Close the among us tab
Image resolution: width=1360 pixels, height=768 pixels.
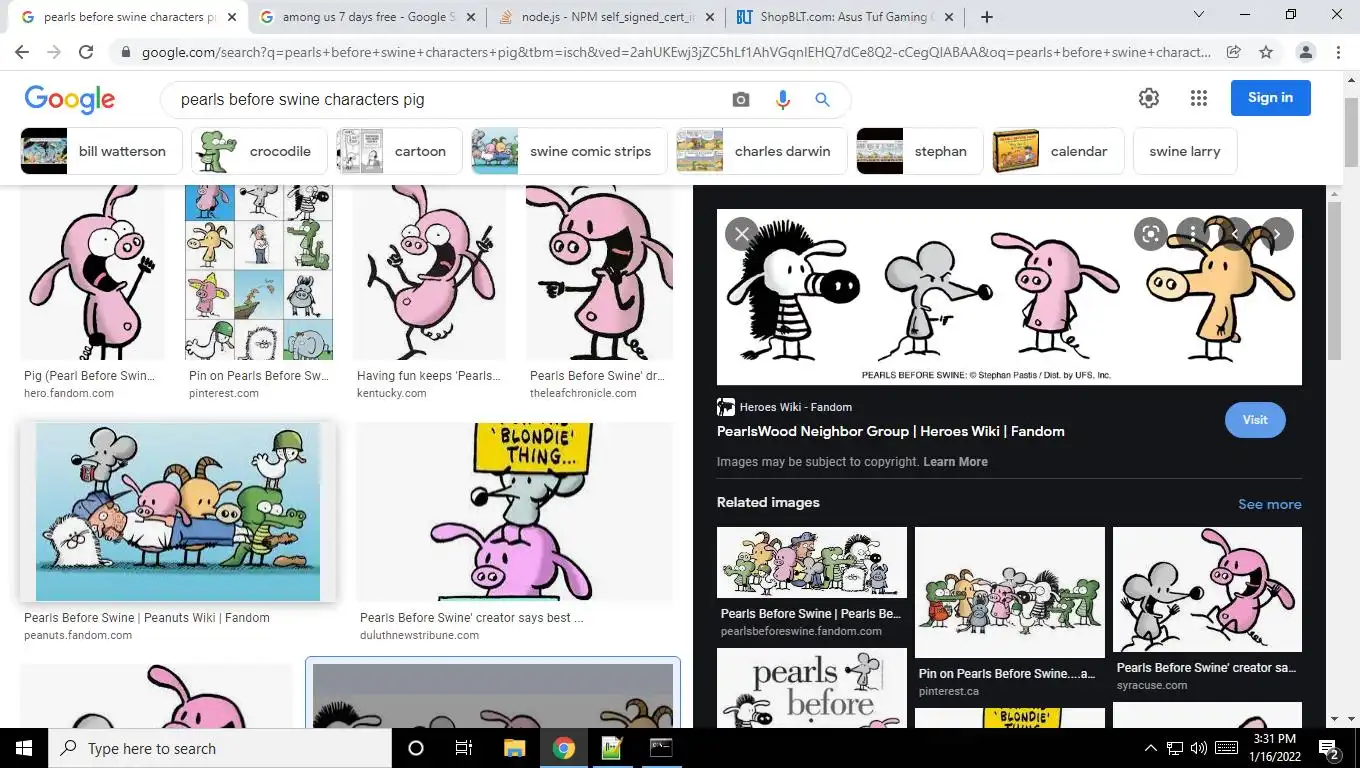(470, 17)
